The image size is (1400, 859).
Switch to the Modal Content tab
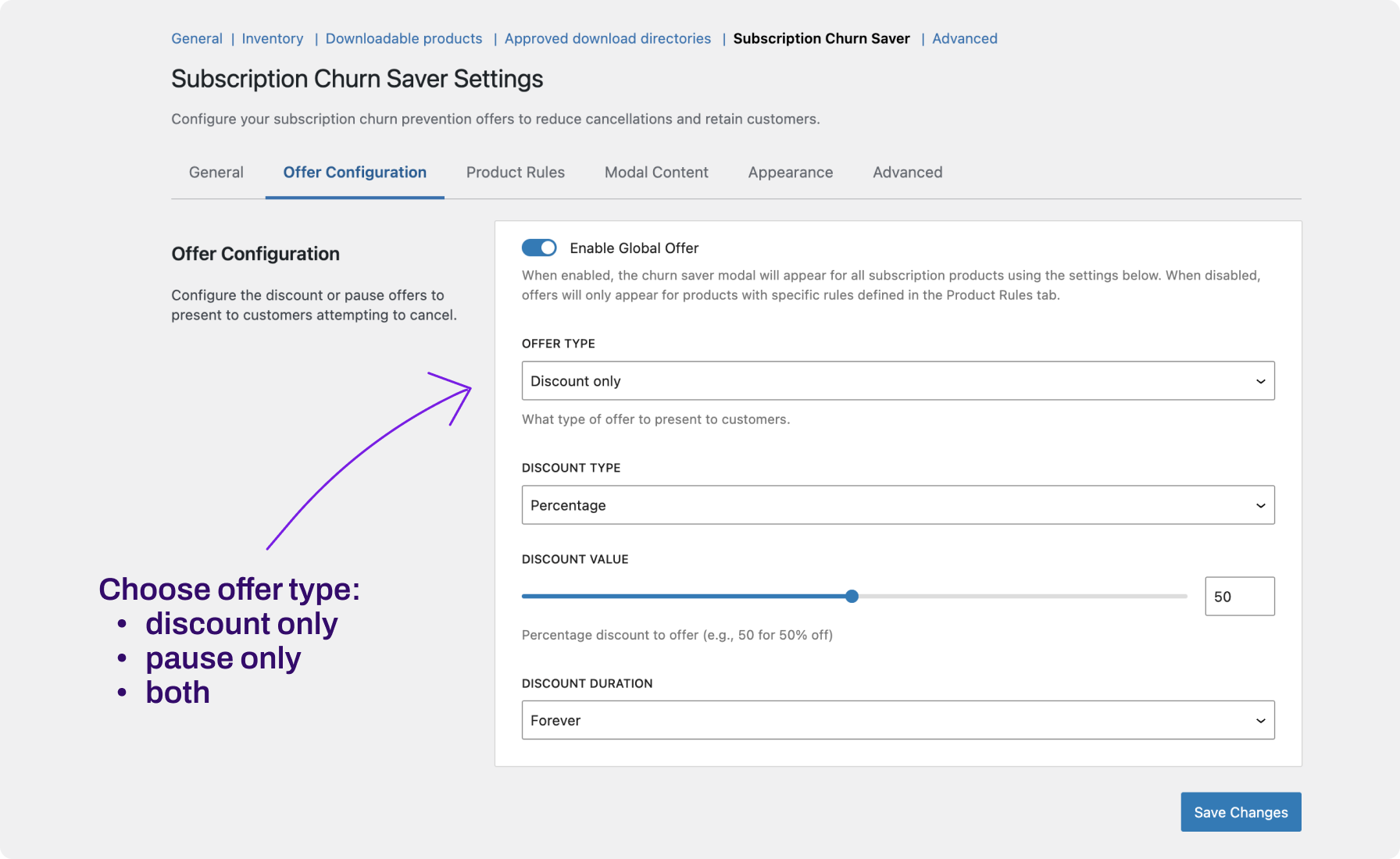coord(656,173)
